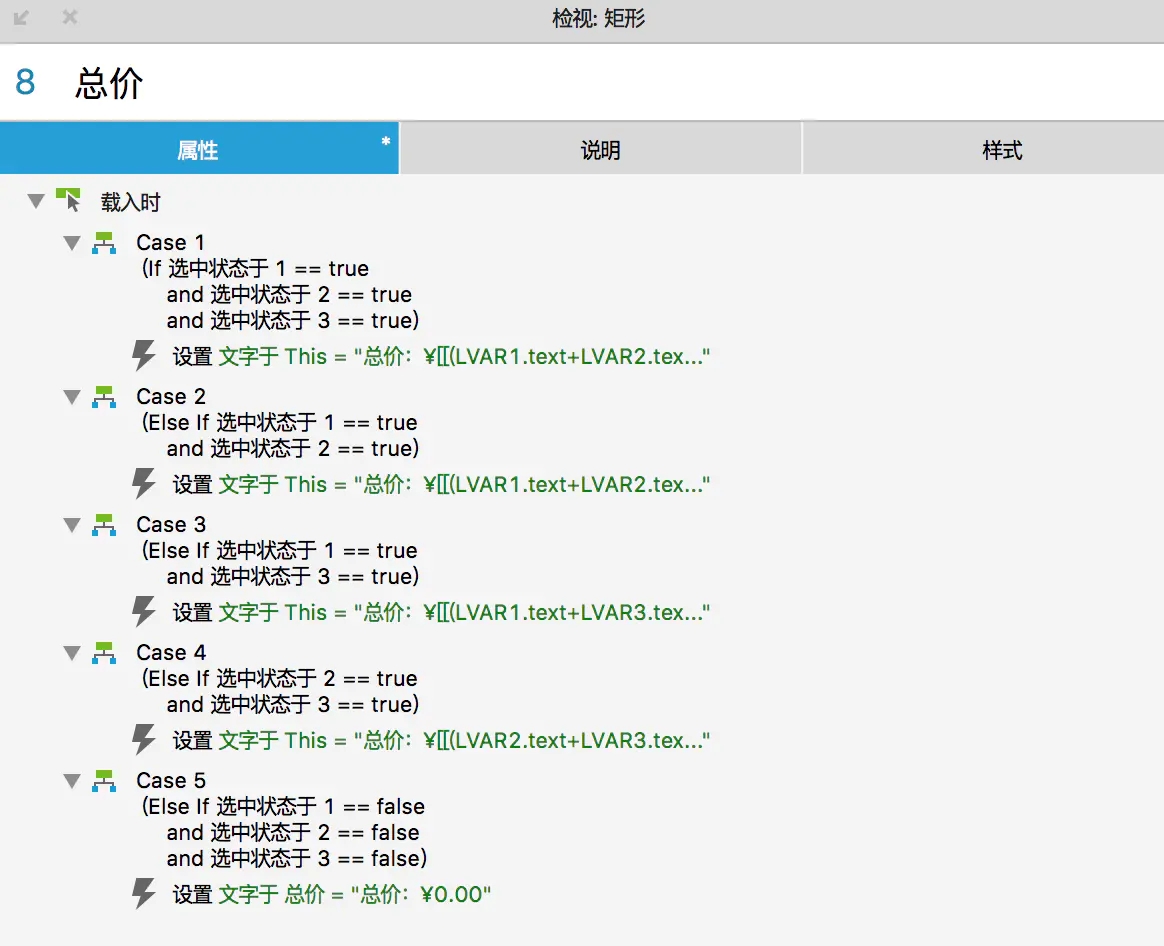
Task: Select the 属性 tab
Action: click(x=198, y=147)
